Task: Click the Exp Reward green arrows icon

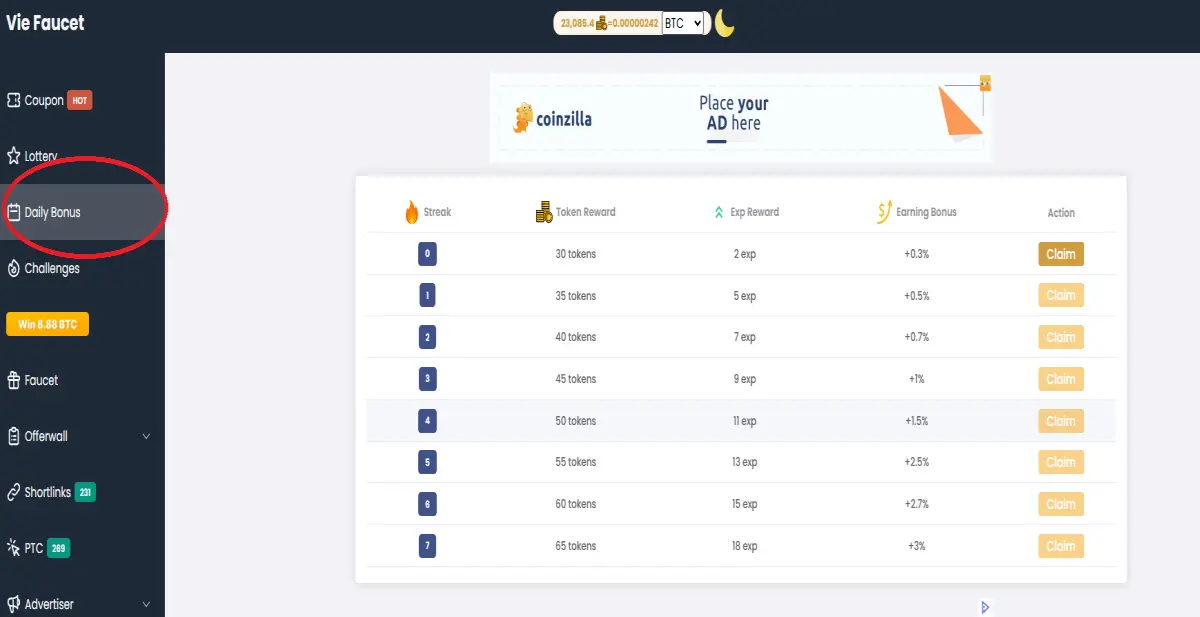Action: [718, 212]
